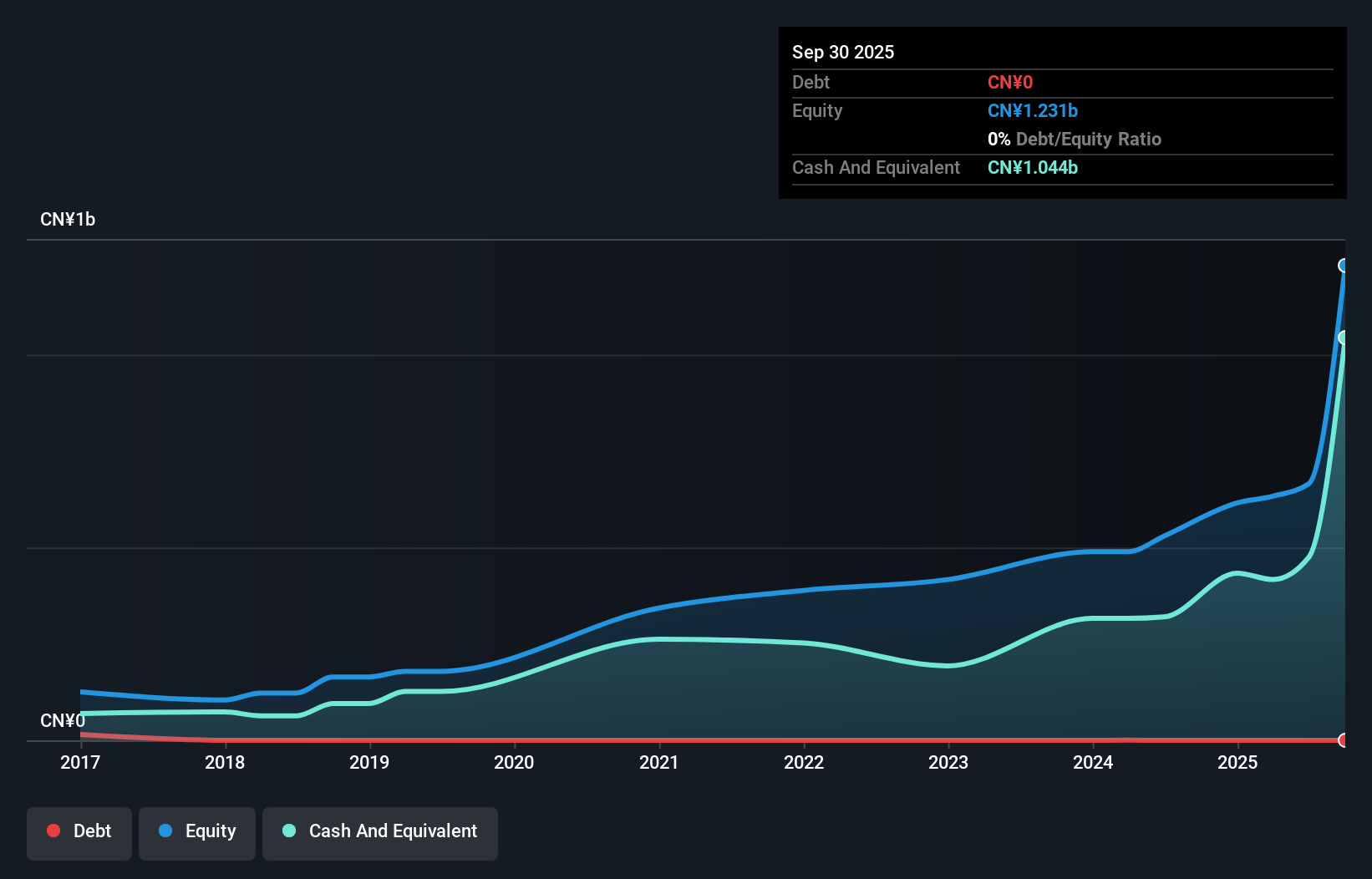
Task: Click the 0% Debt/Equity Ratio text
Action: click(x=1075, y=140)
